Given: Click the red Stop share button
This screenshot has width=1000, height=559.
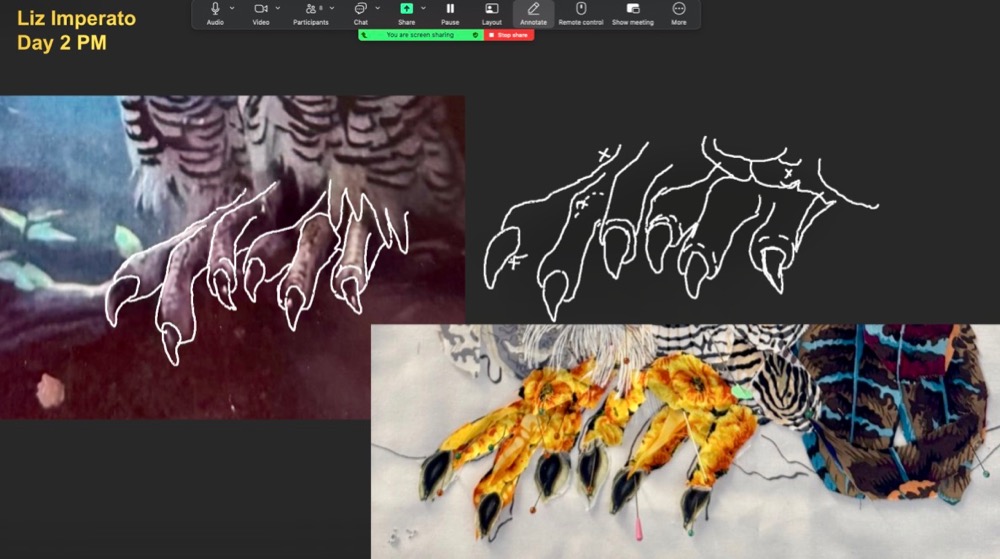Looking at the screenshot, I should 509,35.
